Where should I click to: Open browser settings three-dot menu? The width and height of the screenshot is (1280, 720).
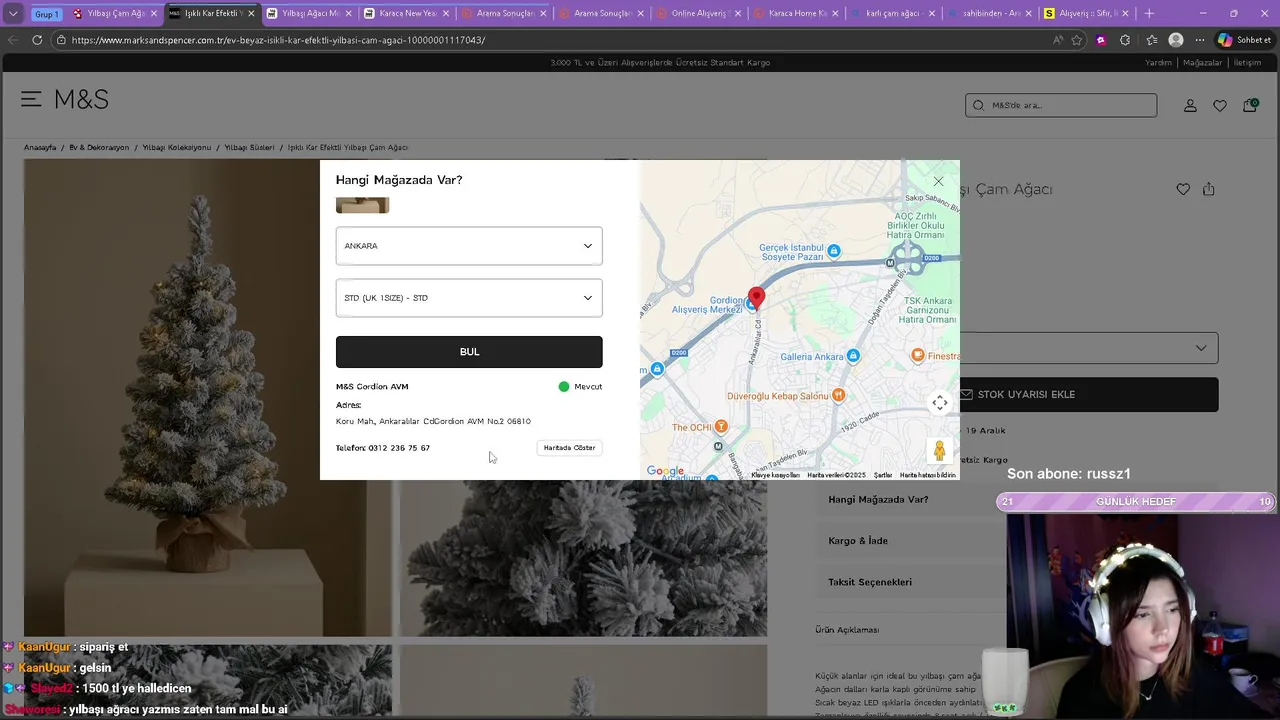coord(1199,40)
